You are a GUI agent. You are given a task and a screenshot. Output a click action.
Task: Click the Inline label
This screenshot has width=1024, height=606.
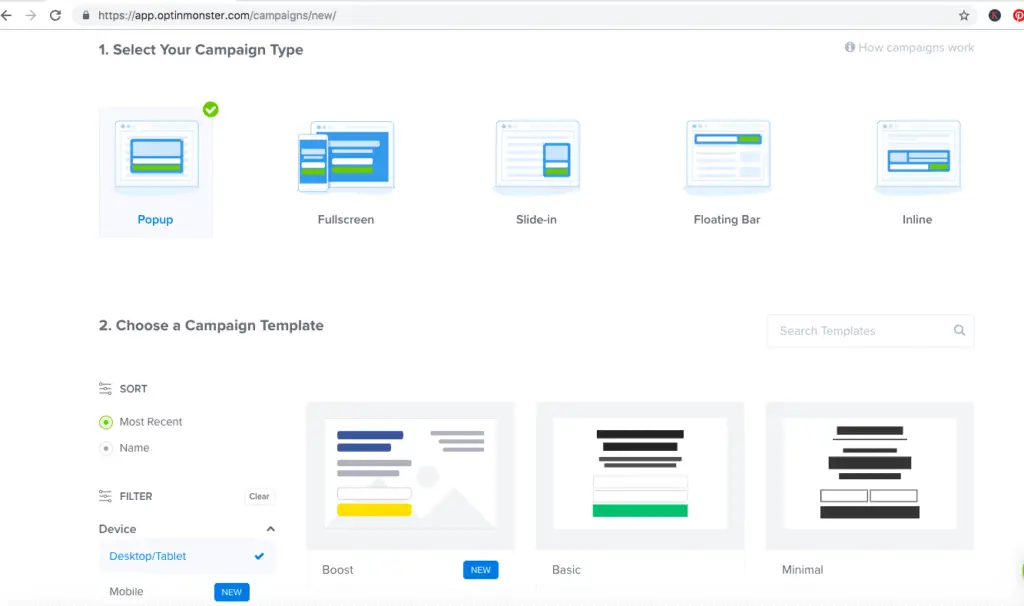point(917,219)
